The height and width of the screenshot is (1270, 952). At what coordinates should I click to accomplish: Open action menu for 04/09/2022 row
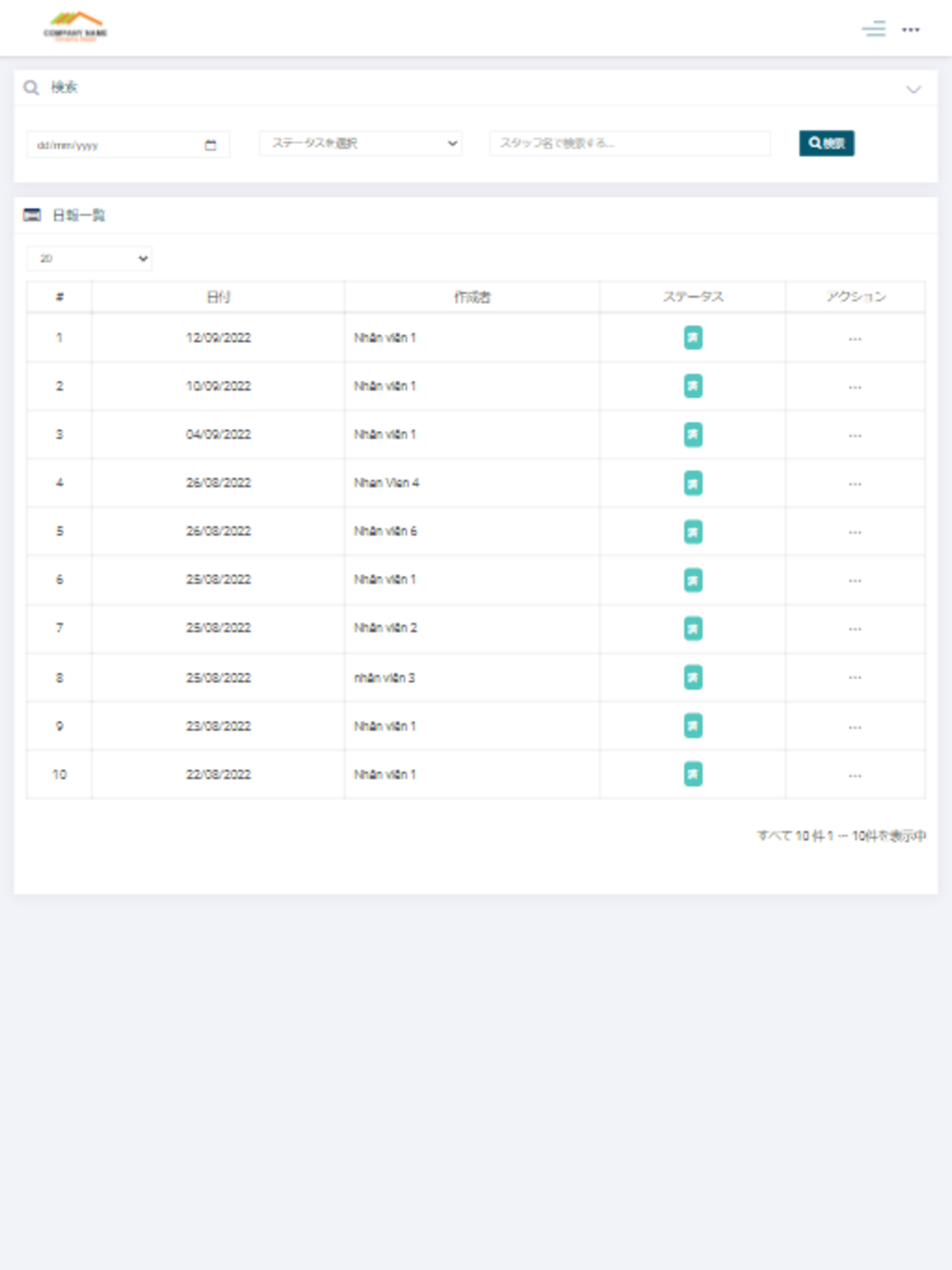(855, 436)
